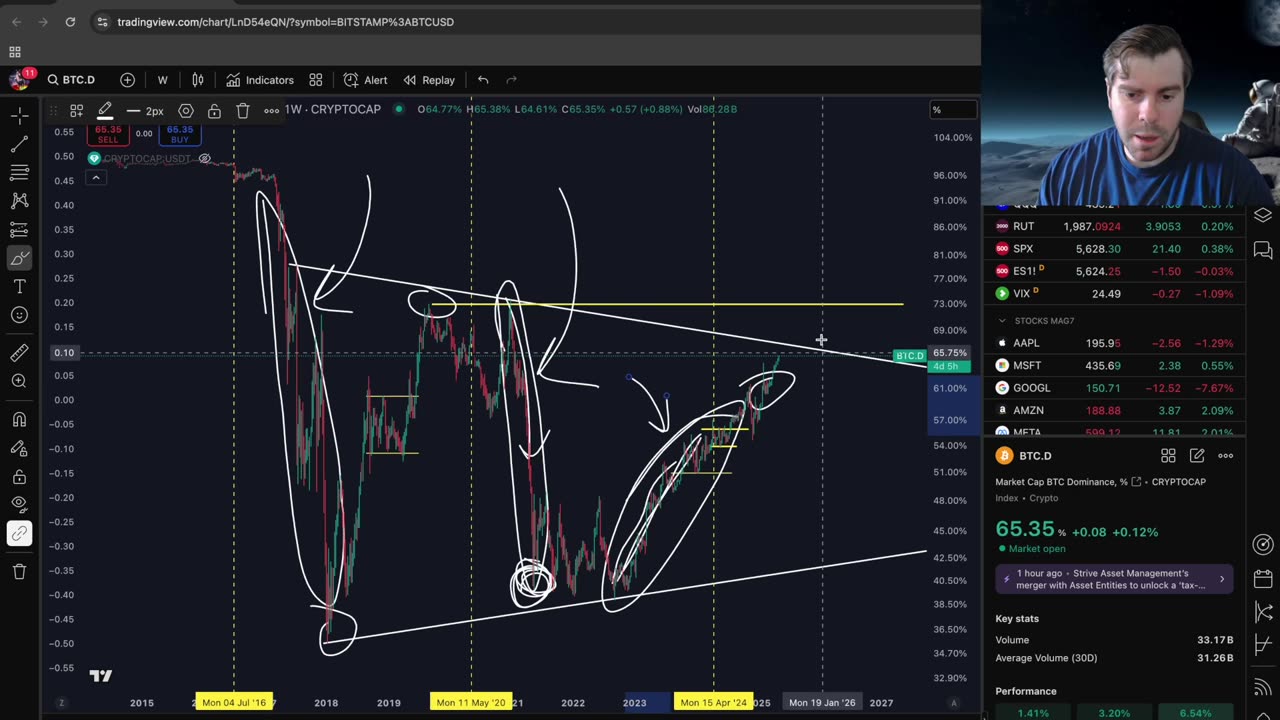This screenshot has width=1280, height=720.
Task: Click the 65.35 BUY button
Action: [180, 134]
